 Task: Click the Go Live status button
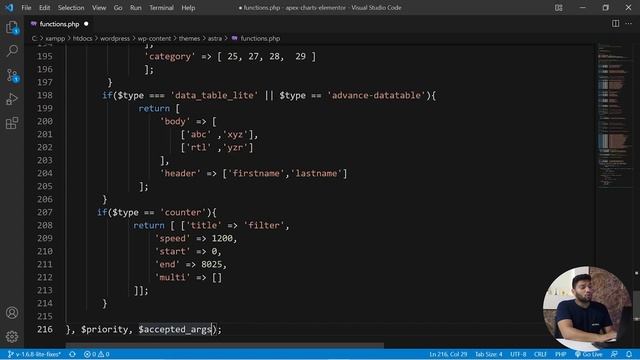(x=588, y=354)
